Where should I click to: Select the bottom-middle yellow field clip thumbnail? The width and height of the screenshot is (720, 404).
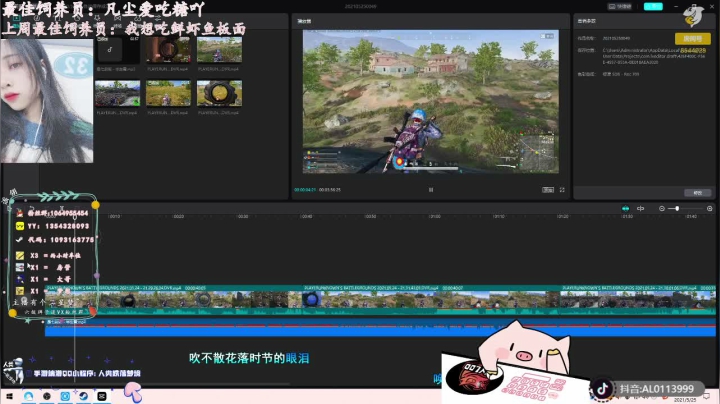168,93
